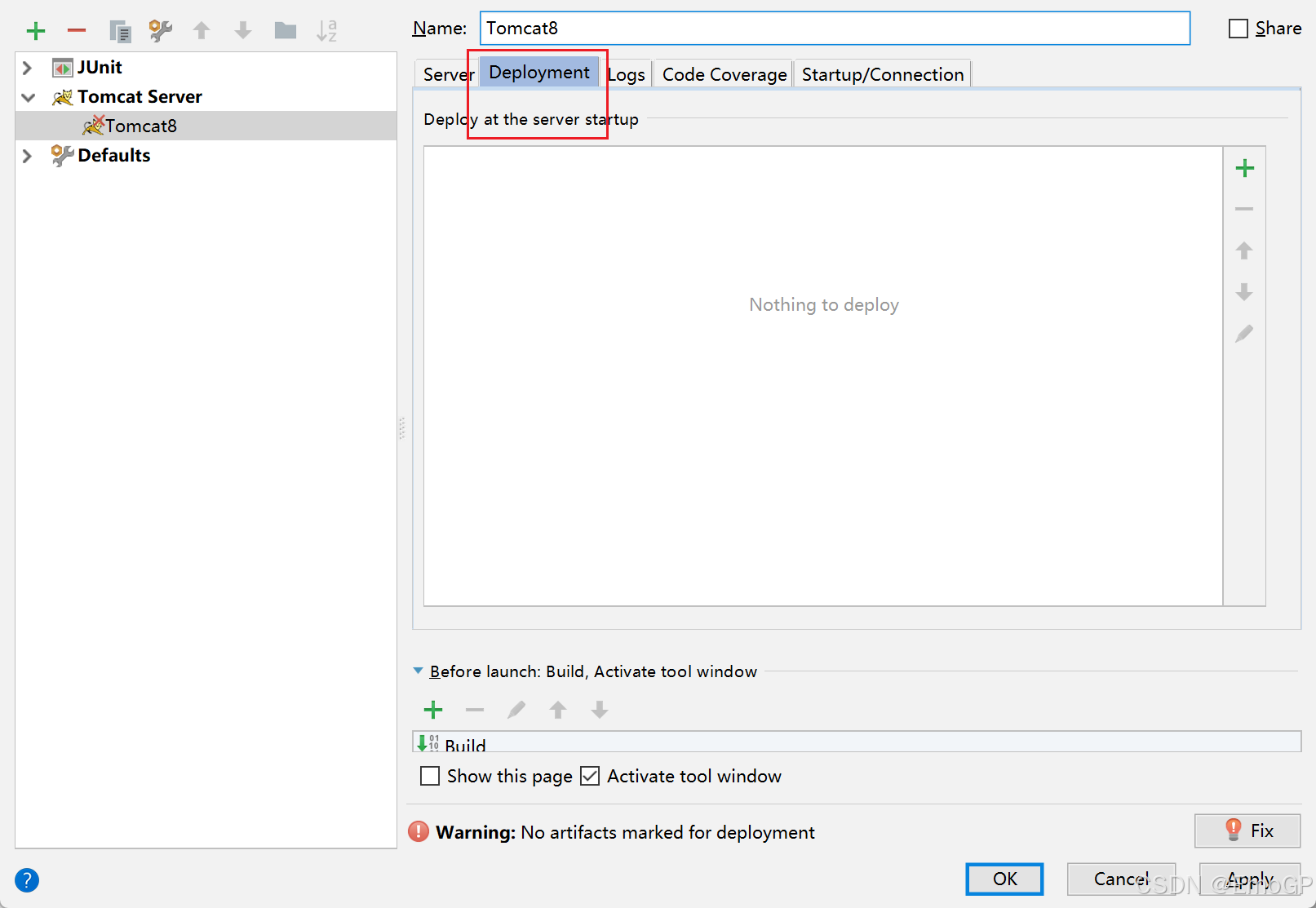Edit deployment item pencil icon
Image resolution: width=1316 pixels, height=908 pixels.
(1244, 334)
